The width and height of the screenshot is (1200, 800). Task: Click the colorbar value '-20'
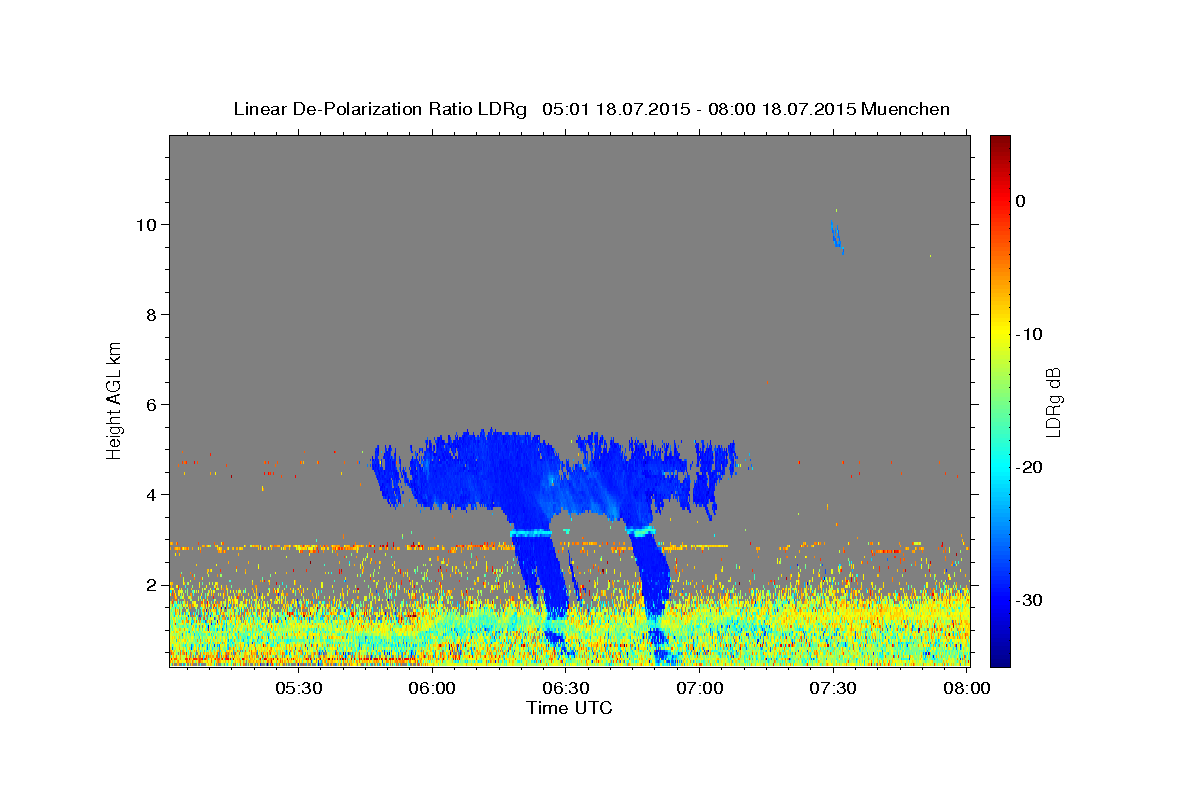1030,467
